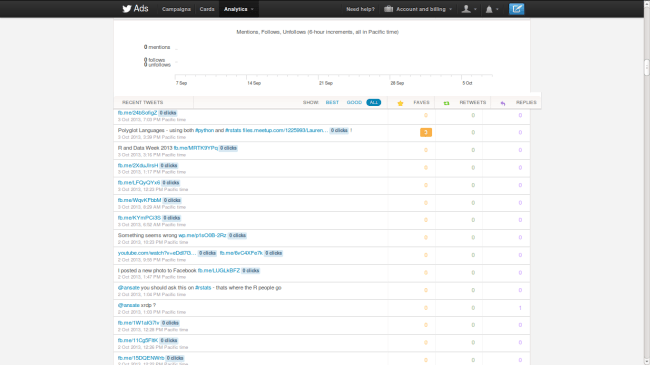The width and height of the screenshot is (650, 365).
Task: Click the FAVES column header
Action: [421, 102]
